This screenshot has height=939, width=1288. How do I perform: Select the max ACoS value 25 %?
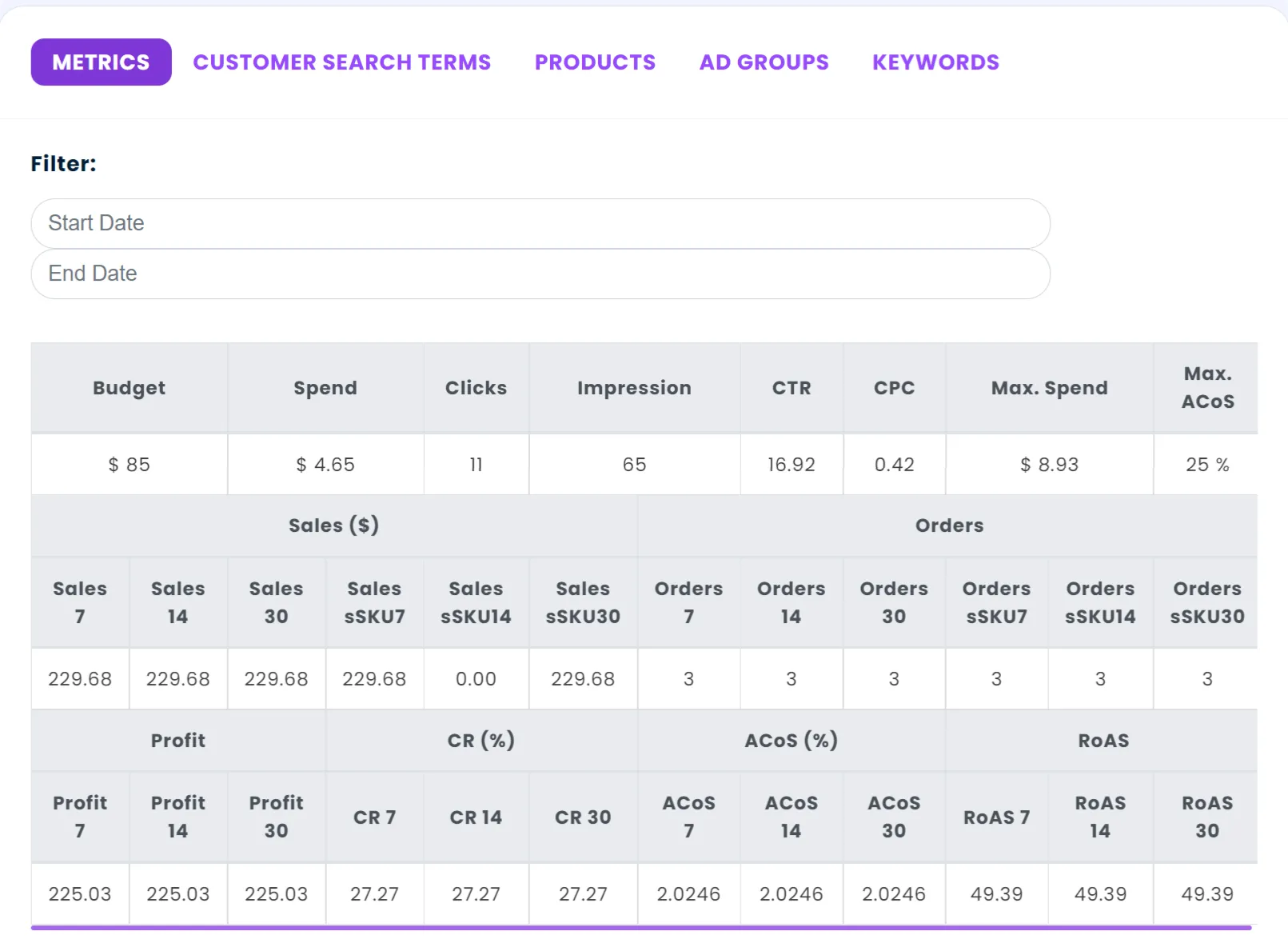tap(1207, 465)
